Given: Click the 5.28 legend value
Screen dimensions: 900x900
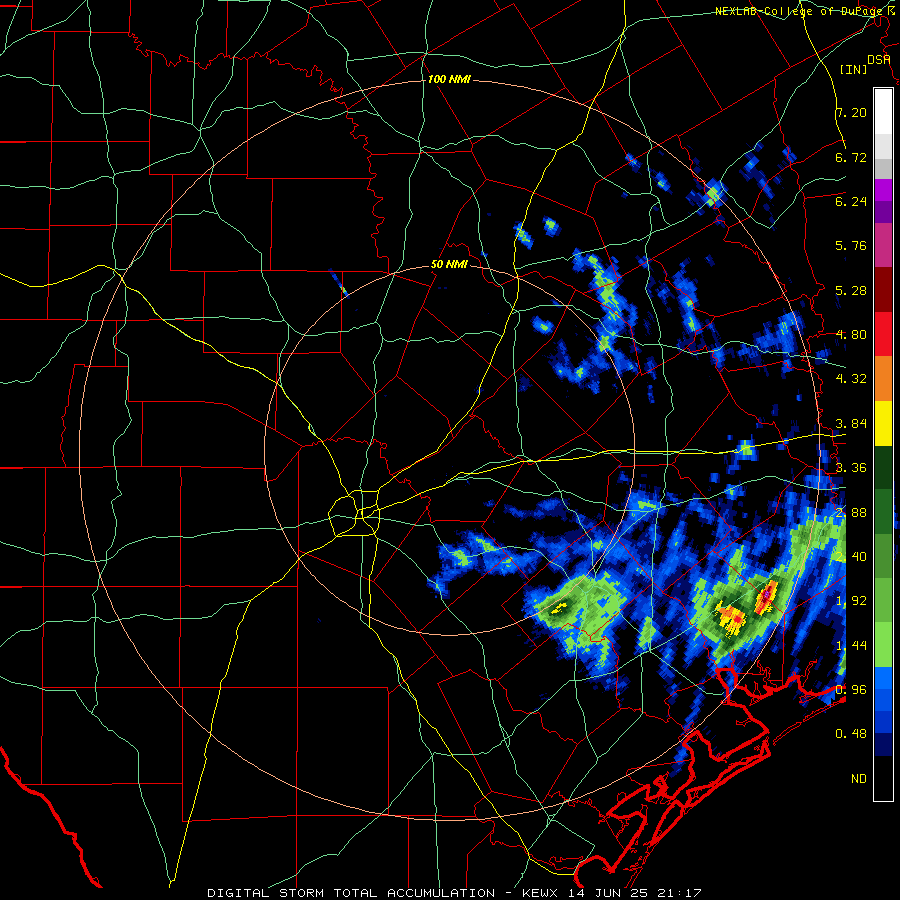Looking at the screenshot, I should pos(851,290).
